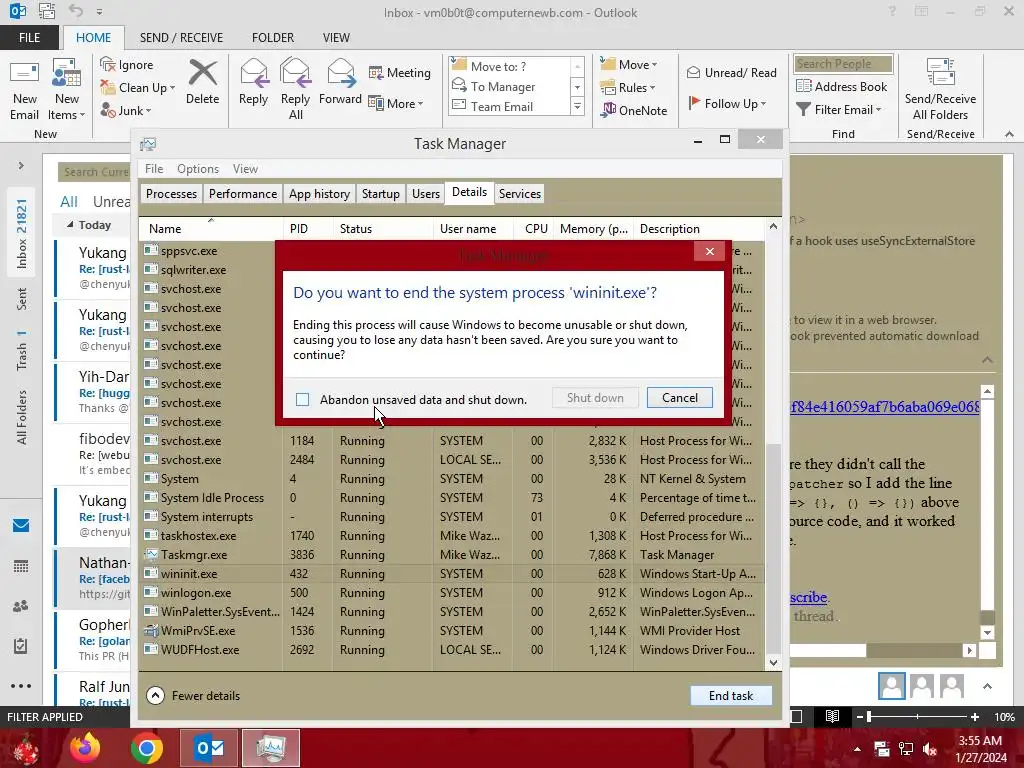Click the Search People field
Image resolution: width=1024 pixels, height=768 pixels.
tap(843, 64)
